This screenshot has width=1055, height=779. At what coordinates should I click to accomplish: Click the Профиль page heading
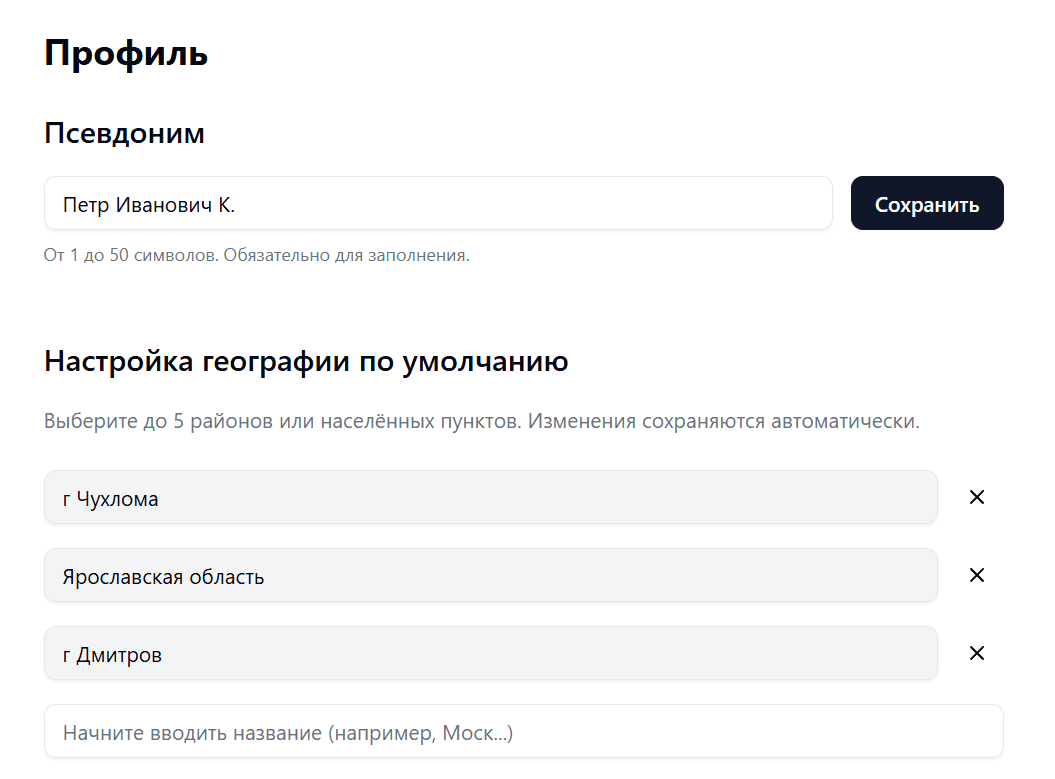pyautogui.click(x=125, y=54)
